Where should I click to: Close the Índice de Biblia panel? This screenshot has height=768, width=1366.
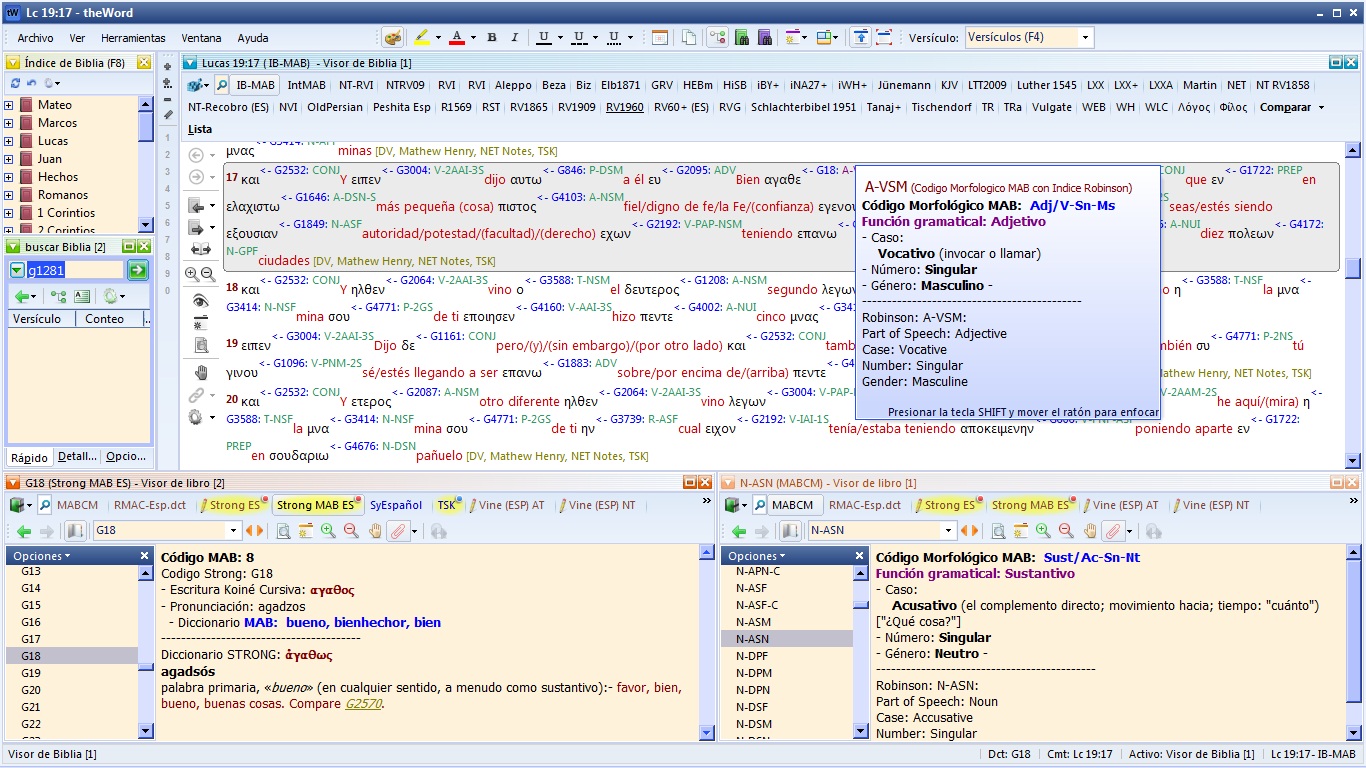144,63
